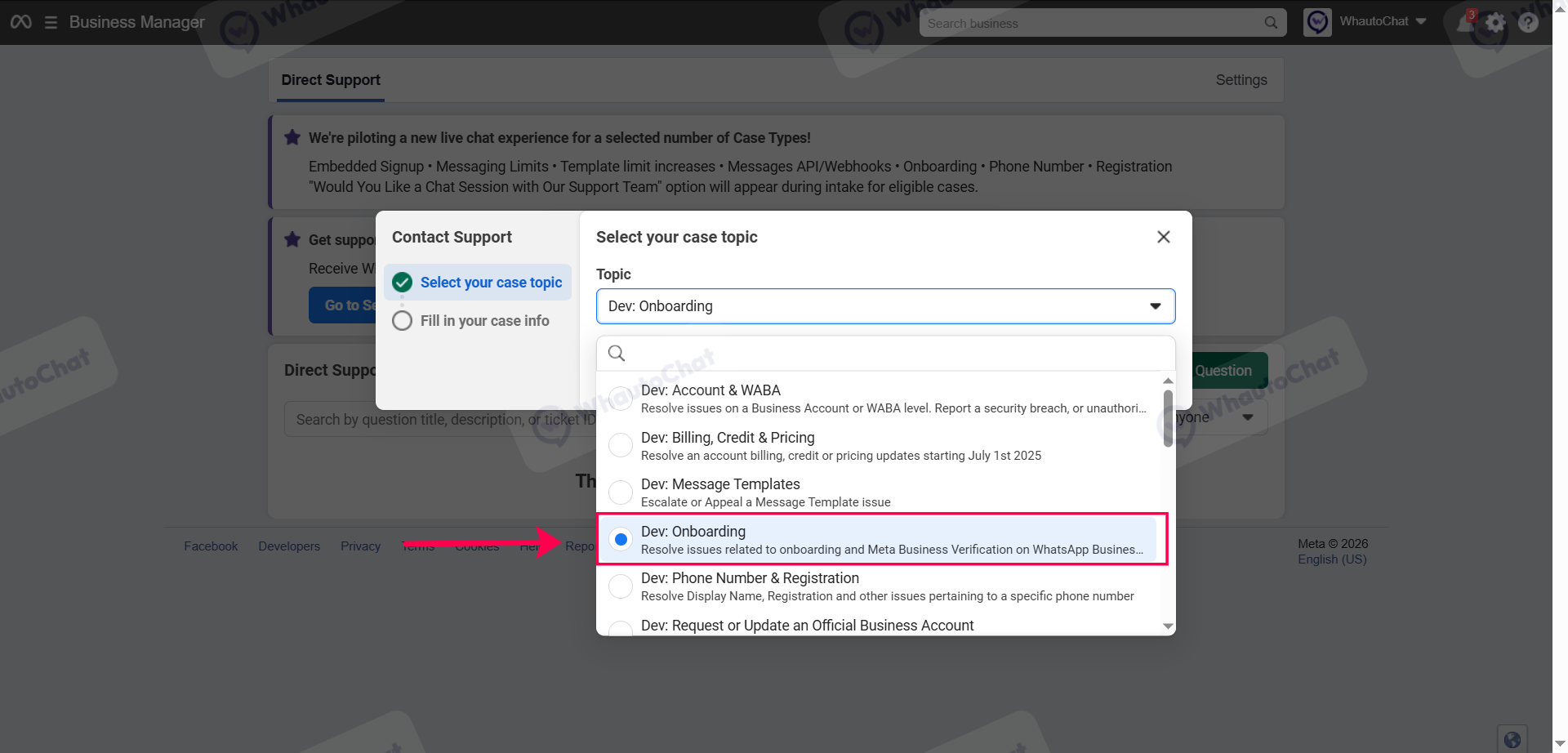
Task: Select Dev: Billing, Credit & Pricing radio
Action: [x=621, y=446]
